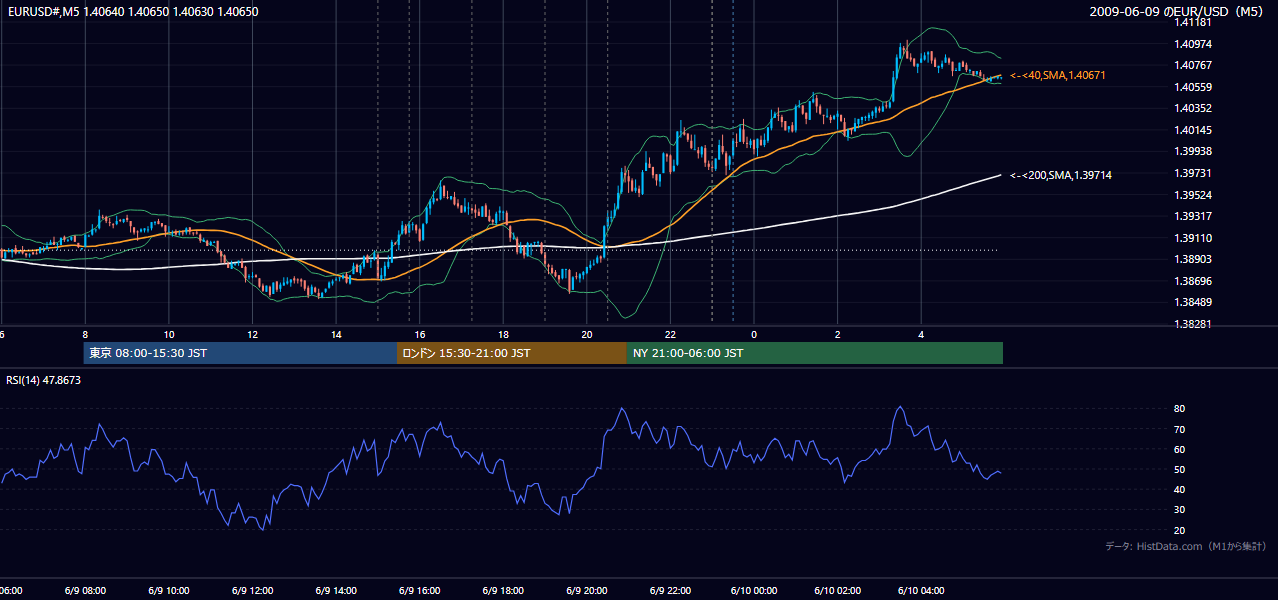Click the hour label 22 under the price chart
The width and height of the screenshot is (1278, 600).
(671, 334)
